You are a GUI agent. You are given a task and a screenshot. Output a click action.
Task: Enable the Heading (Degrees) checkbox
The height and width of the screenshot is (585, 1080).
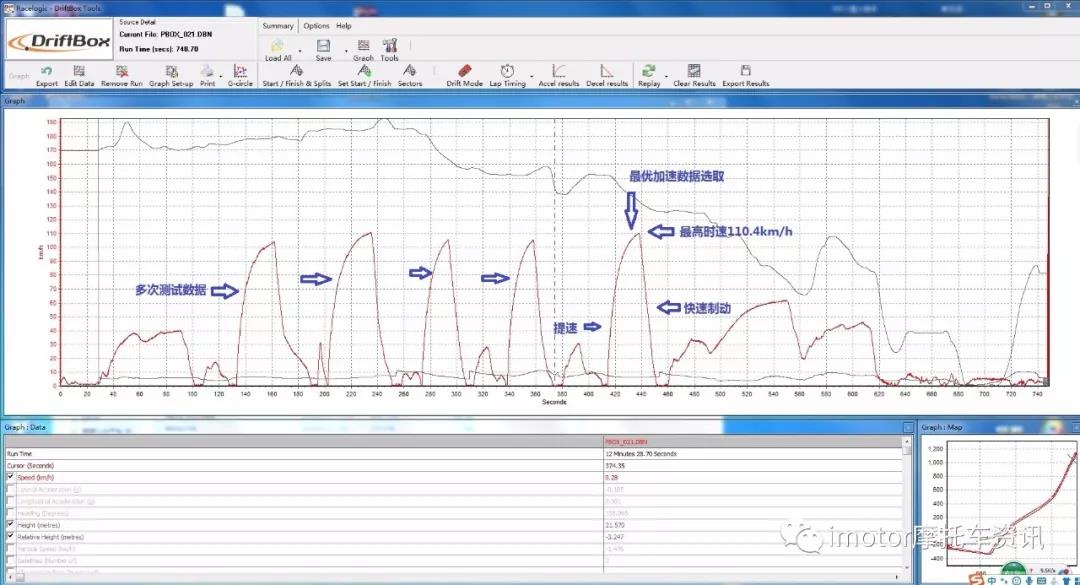click(x=11, y=513)
